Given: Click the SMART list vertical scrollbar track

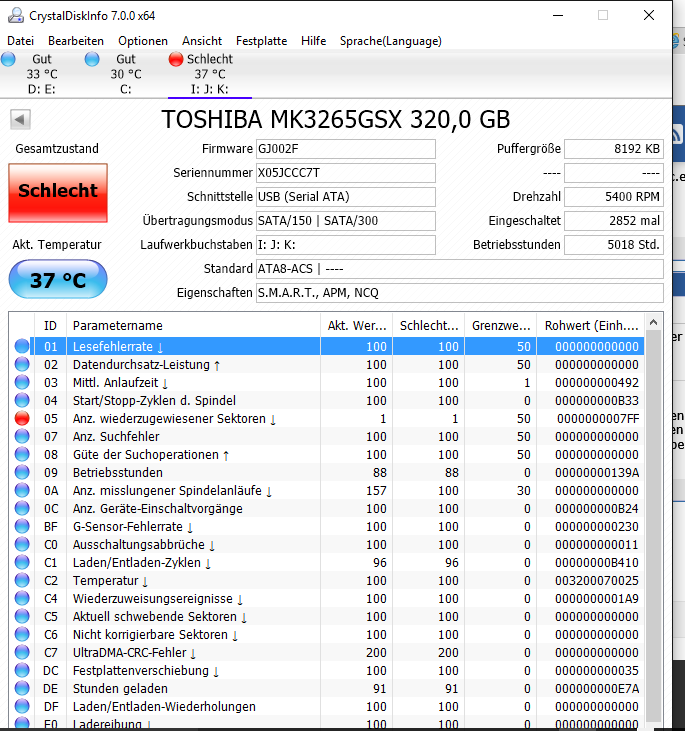Looking at the screenshot, I should click(x=653, y=527).
